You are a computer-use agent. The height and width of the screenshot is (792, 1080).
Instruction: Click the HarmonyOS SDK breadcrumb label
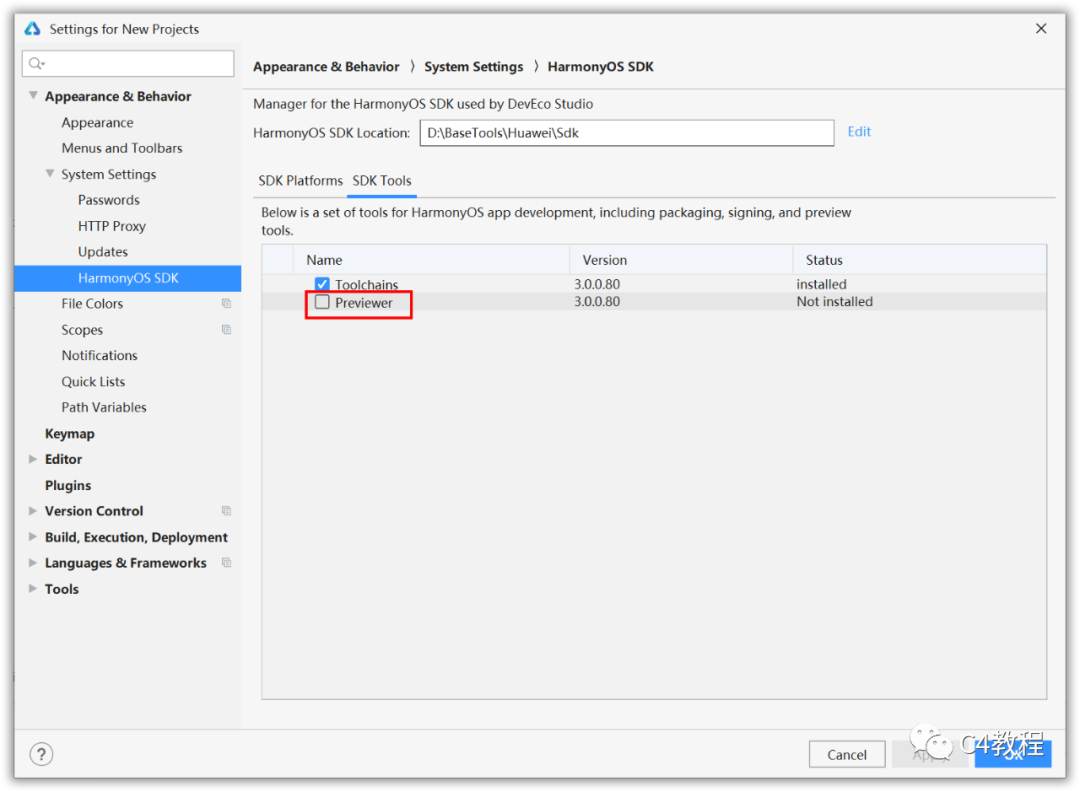click(601, 67)
